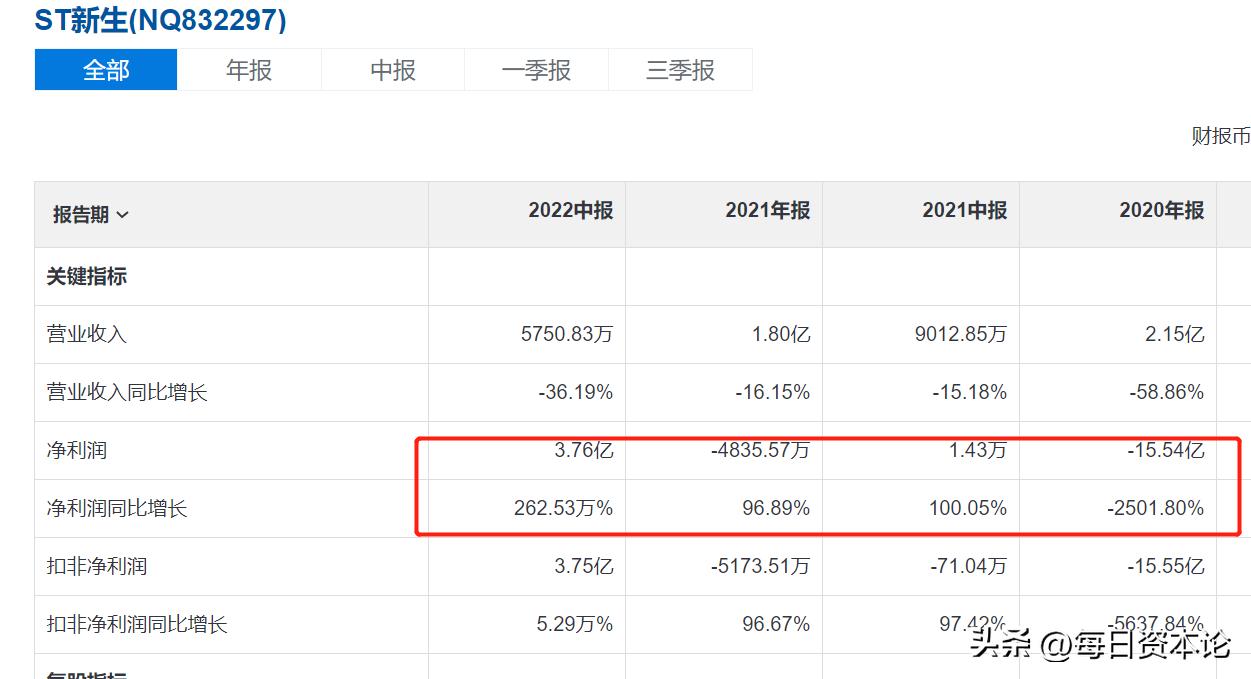Select the 2021年报 column header
This screenshot has width=1251, height=679.
coord(768,210)
